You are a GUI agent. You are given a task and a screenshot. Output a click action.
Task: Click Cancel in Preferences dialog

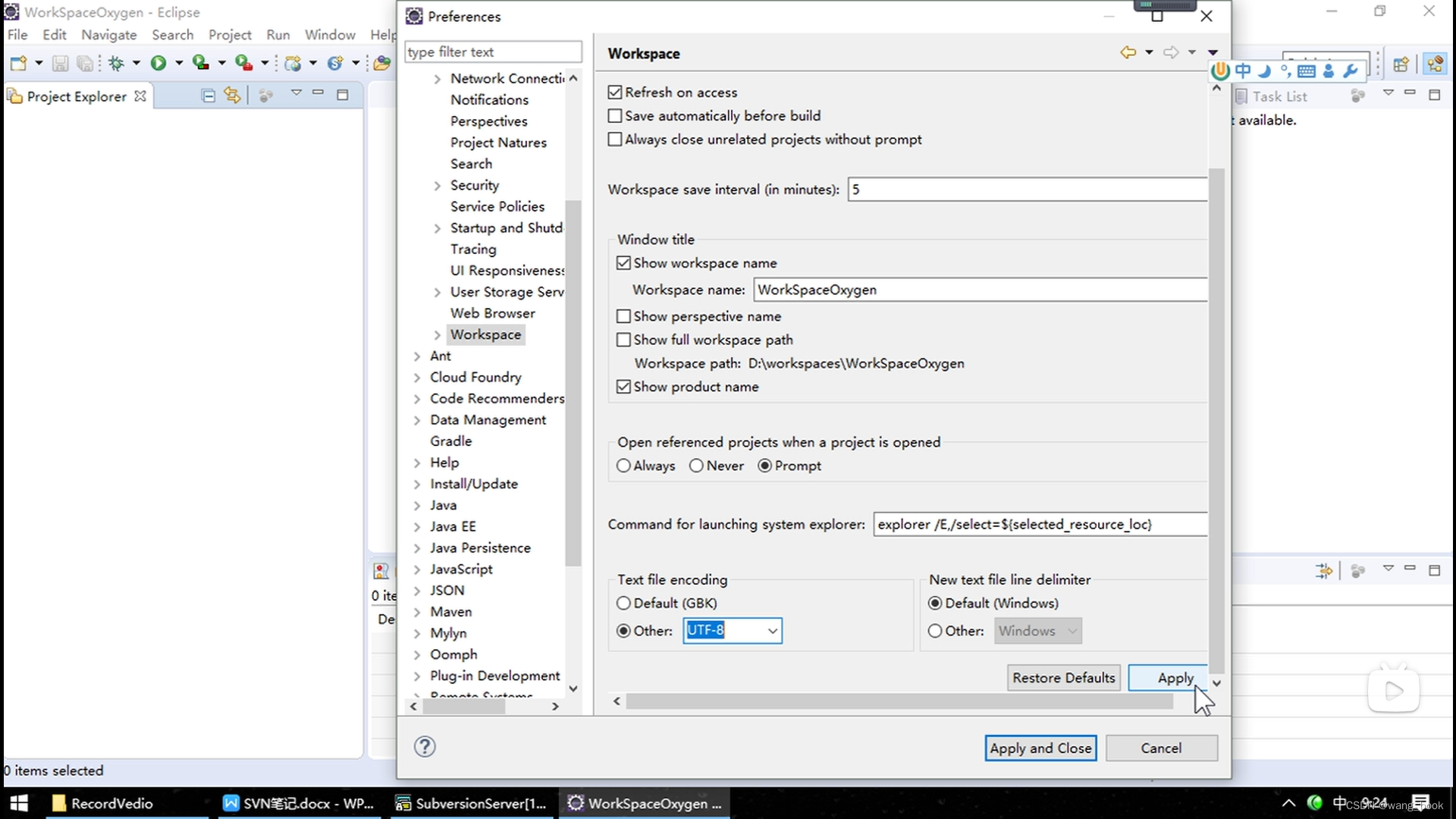(1161, 748)
